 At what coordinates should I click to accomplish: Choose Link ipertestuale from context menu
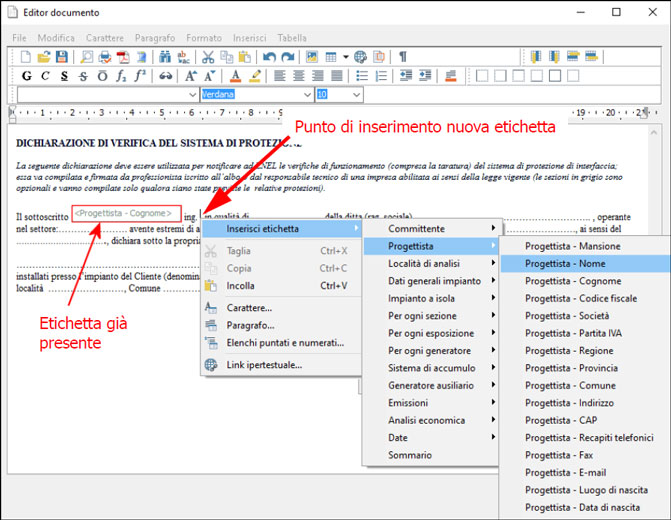coord(282,365)
